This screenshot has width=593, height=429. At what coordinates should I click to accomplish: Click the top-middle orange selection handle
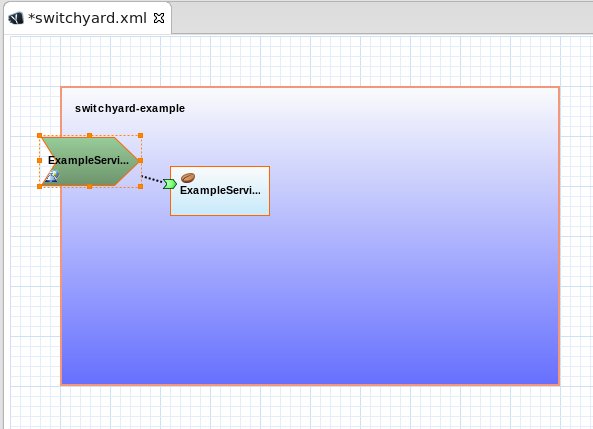point(90,135)
